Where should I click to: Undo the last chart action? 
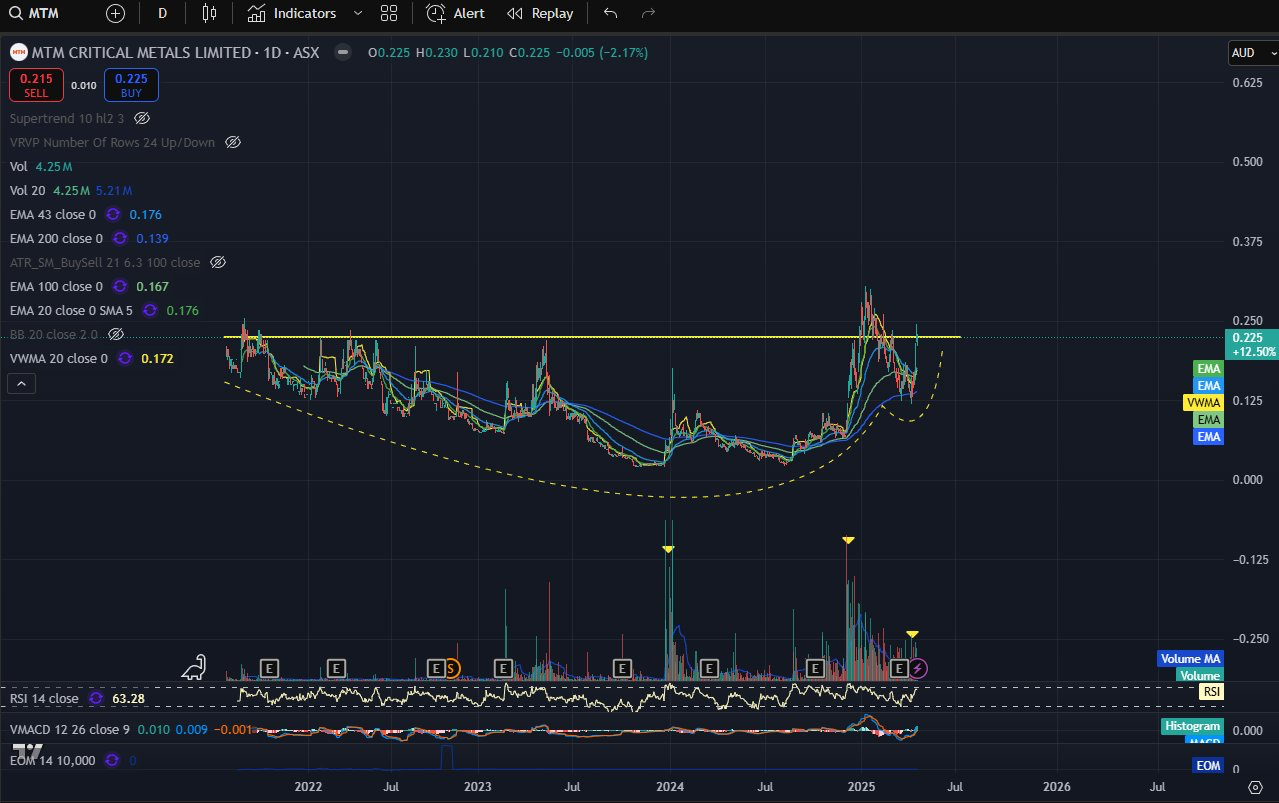(x=610, y=13)
